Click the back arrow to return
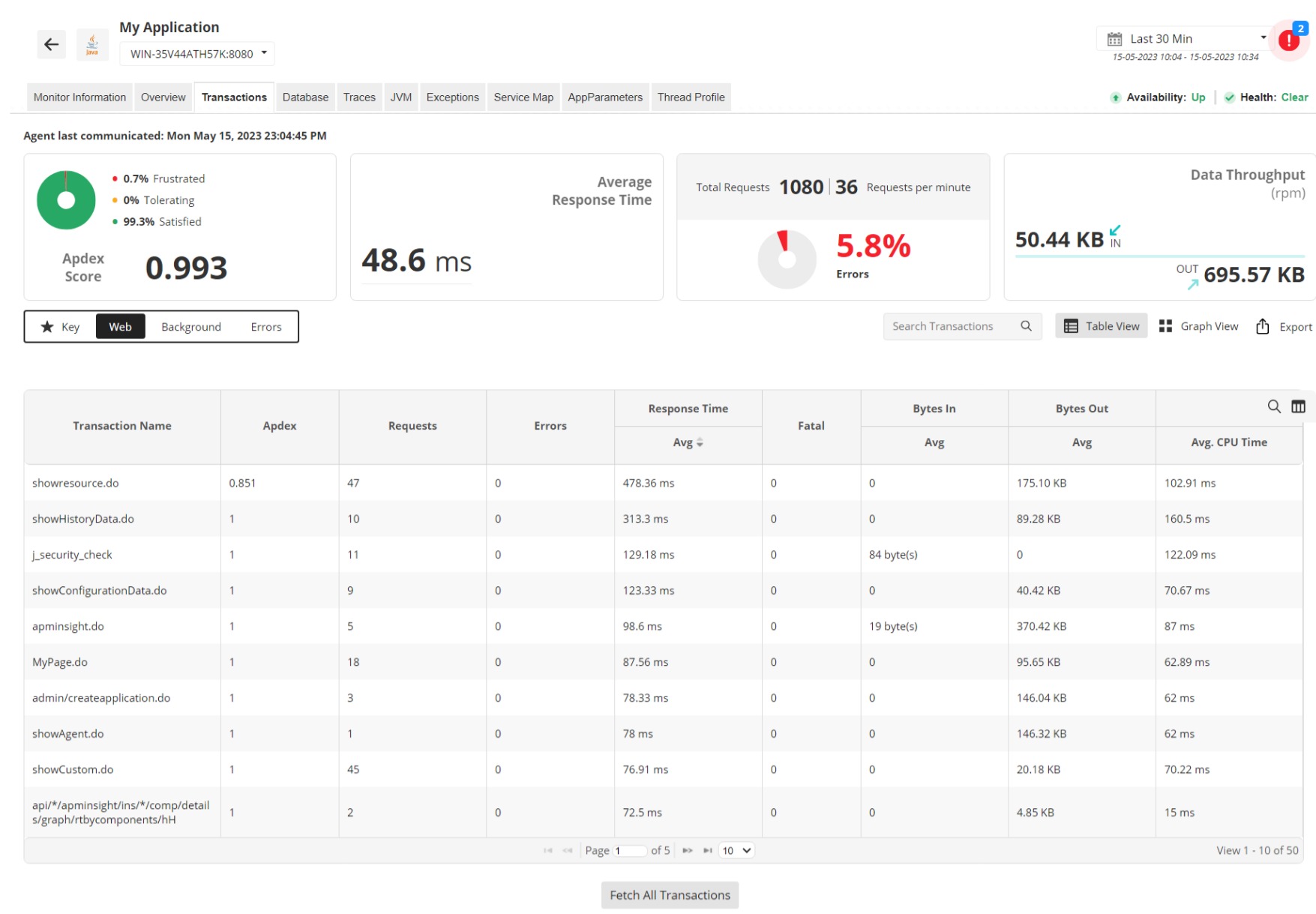 [x=50, y=44]
